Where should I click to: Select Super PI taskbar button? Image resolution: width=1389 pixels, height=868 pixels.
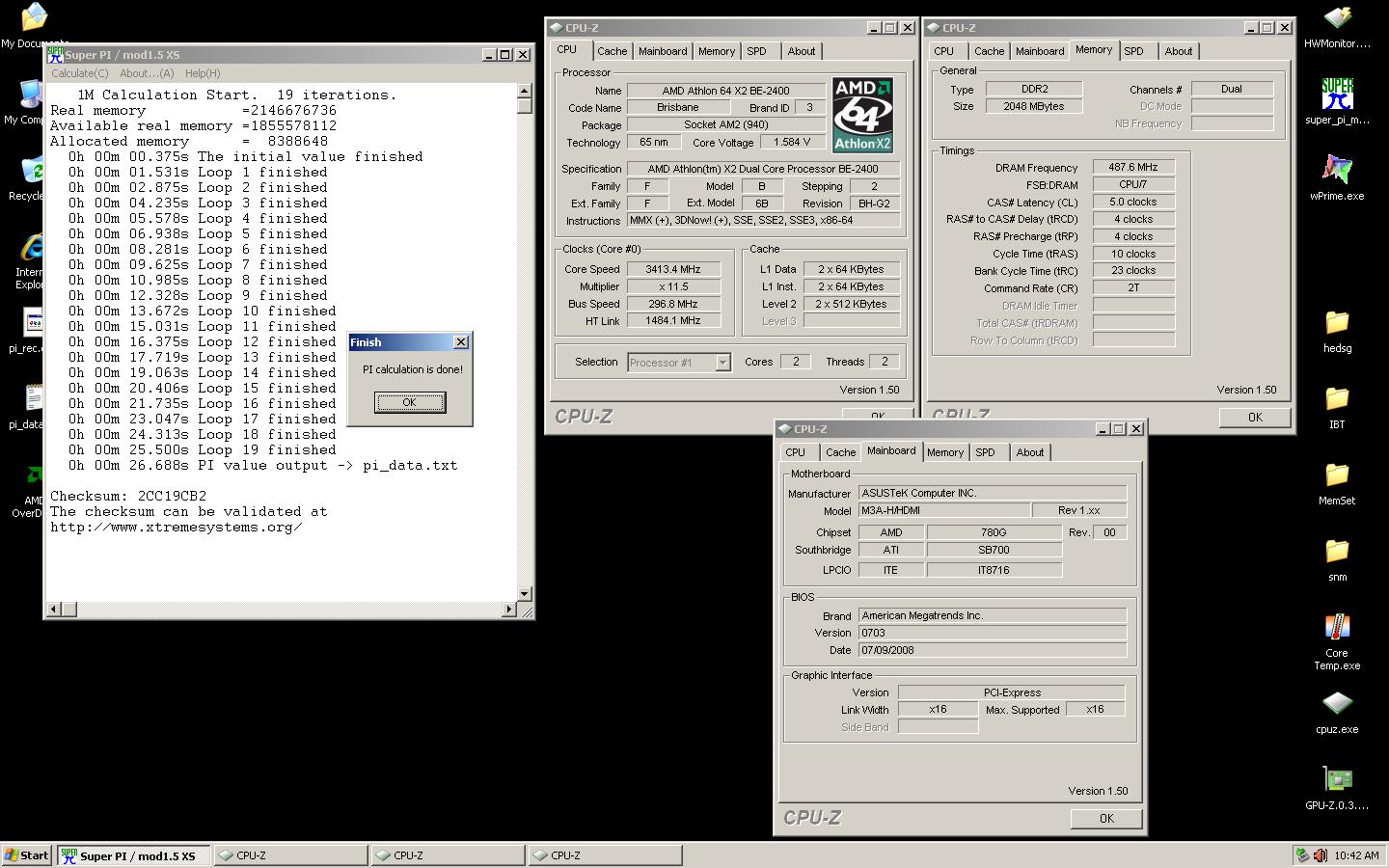133,855
